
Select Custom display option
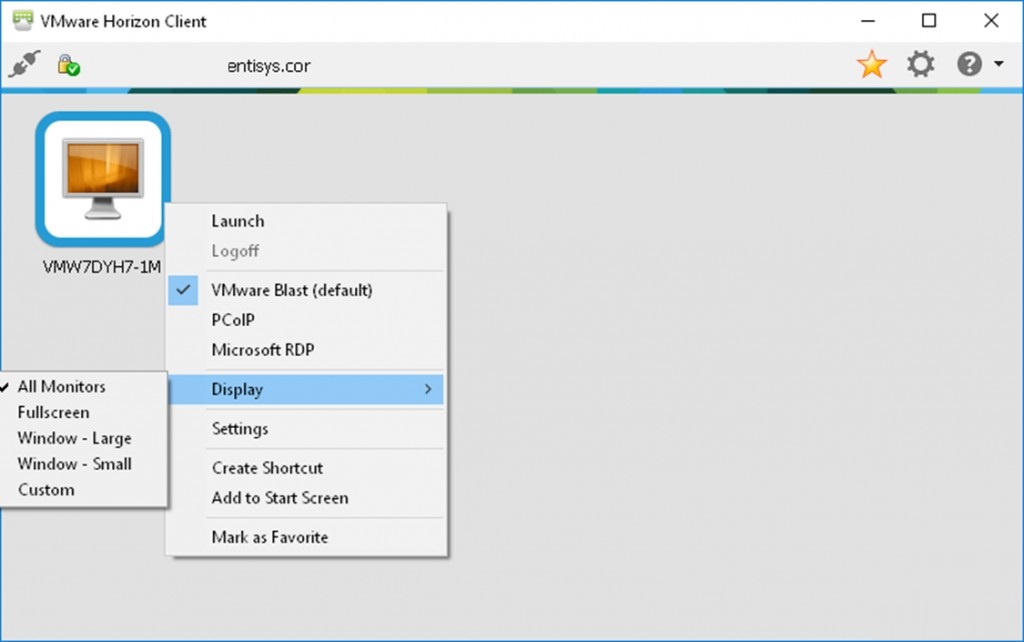83,489
